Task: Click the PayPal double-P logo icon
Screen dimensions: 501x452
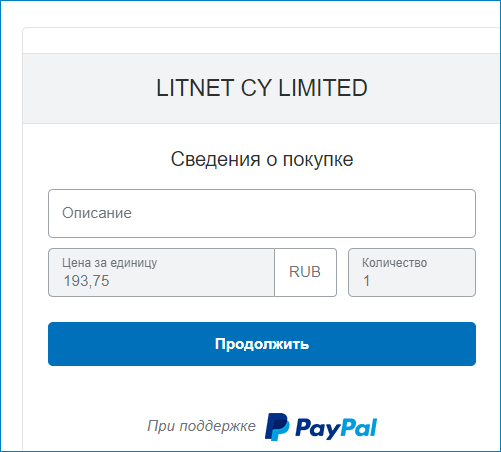Action: (277, 427)
